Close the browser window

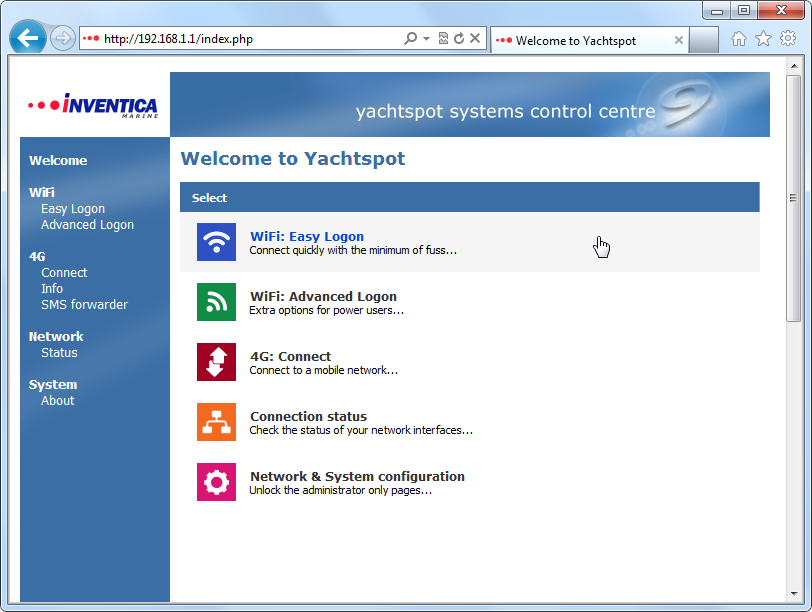[x=781, y=10]
